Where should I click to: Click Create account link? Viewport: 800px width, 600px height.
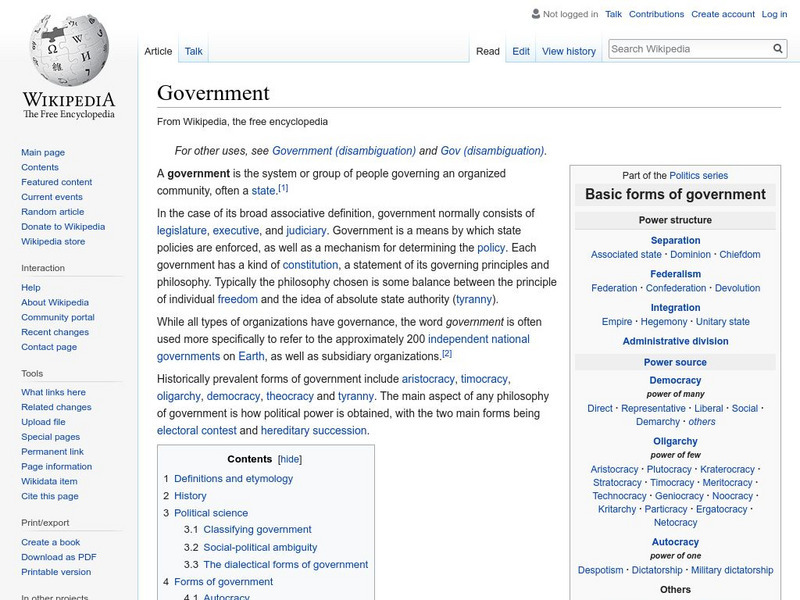pyautogui.click(x=722, y=14)
